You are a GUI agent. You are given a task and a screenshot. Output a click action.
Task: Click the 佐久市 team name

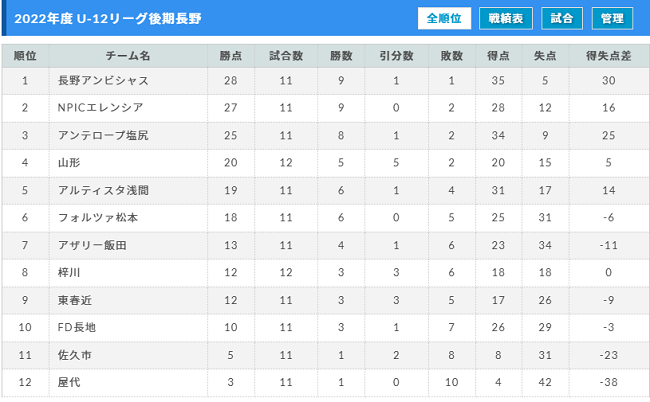[x=75, y=355]
